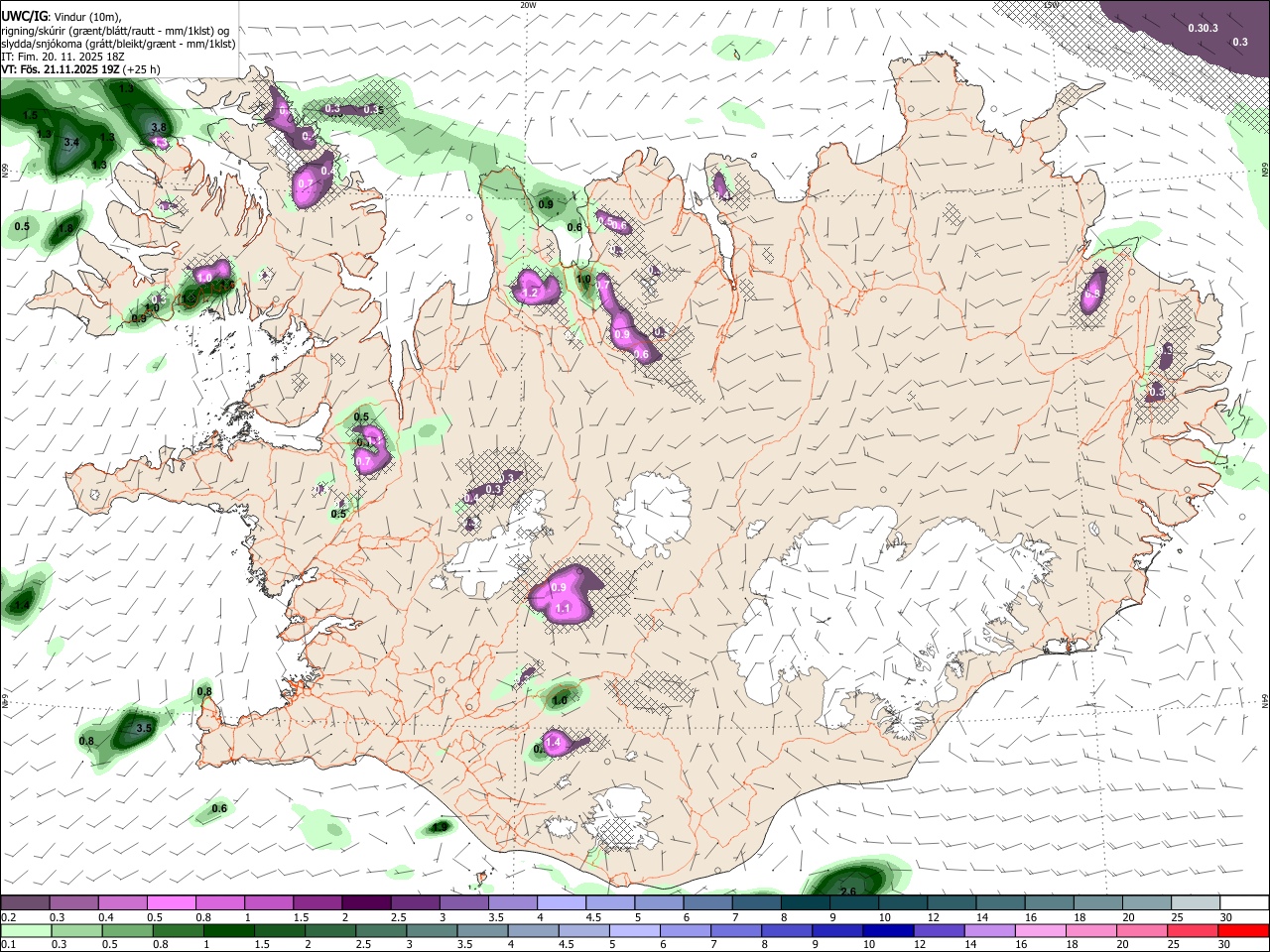Select the '10' label under snow scale
This screenshot has height=952, width=1270.
[883, 917]
